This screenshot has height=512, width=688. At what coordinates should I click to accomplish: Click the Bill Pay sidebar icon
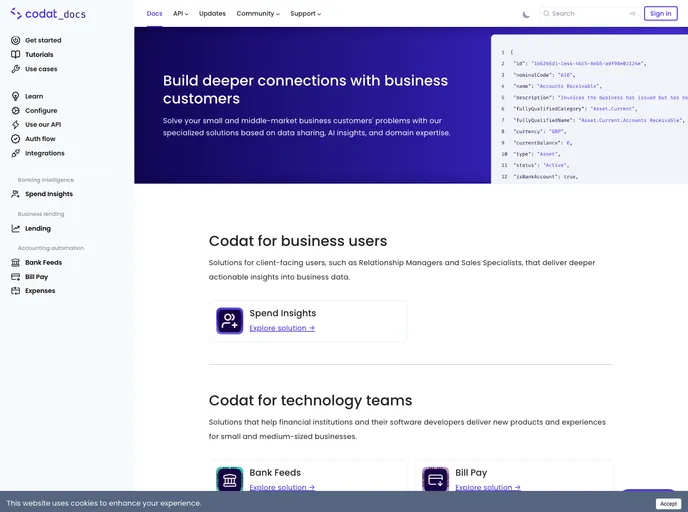click(x=15, y=277)
